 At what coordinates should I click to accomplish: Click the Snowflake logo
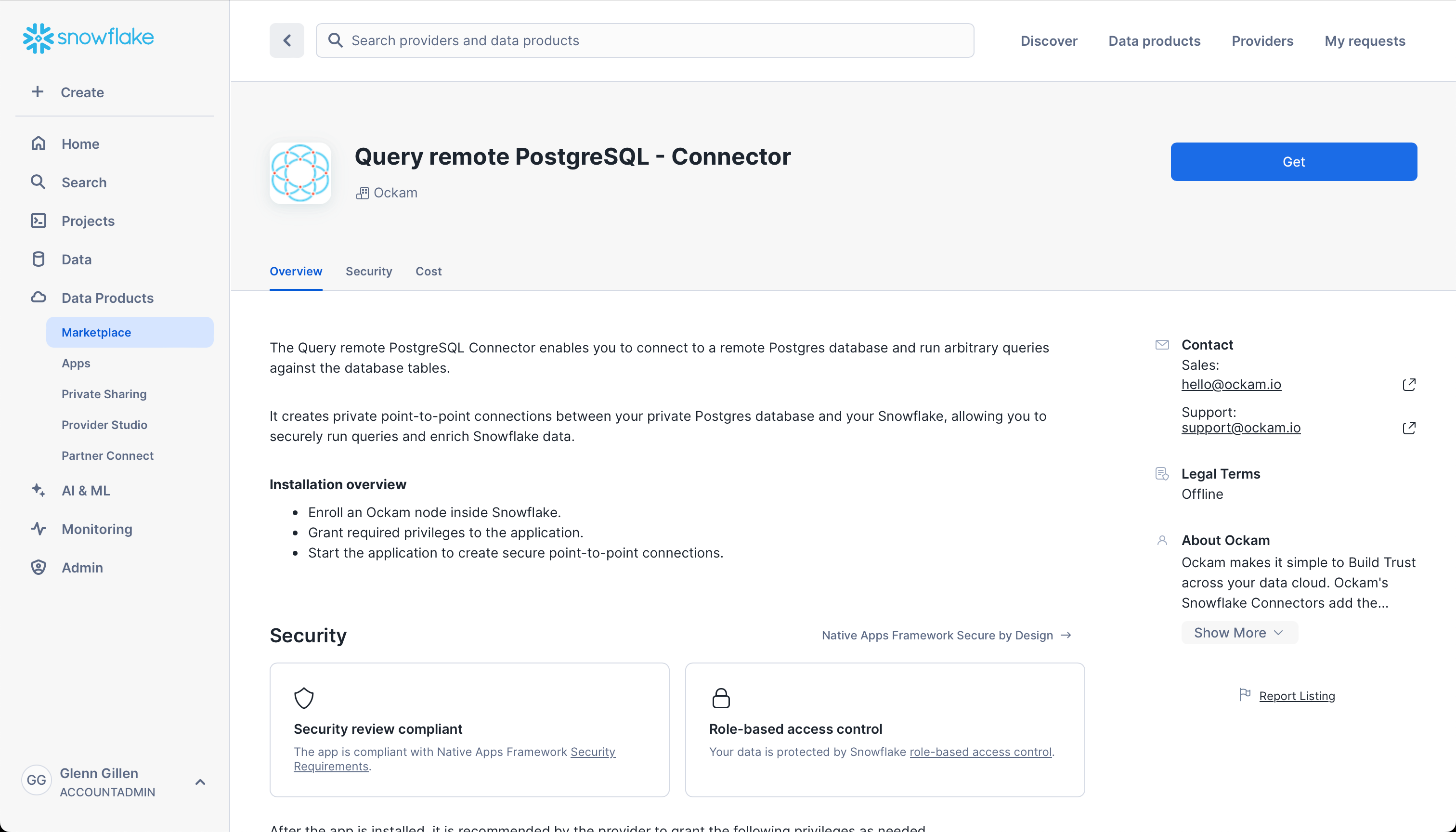(x=88, y=38)
